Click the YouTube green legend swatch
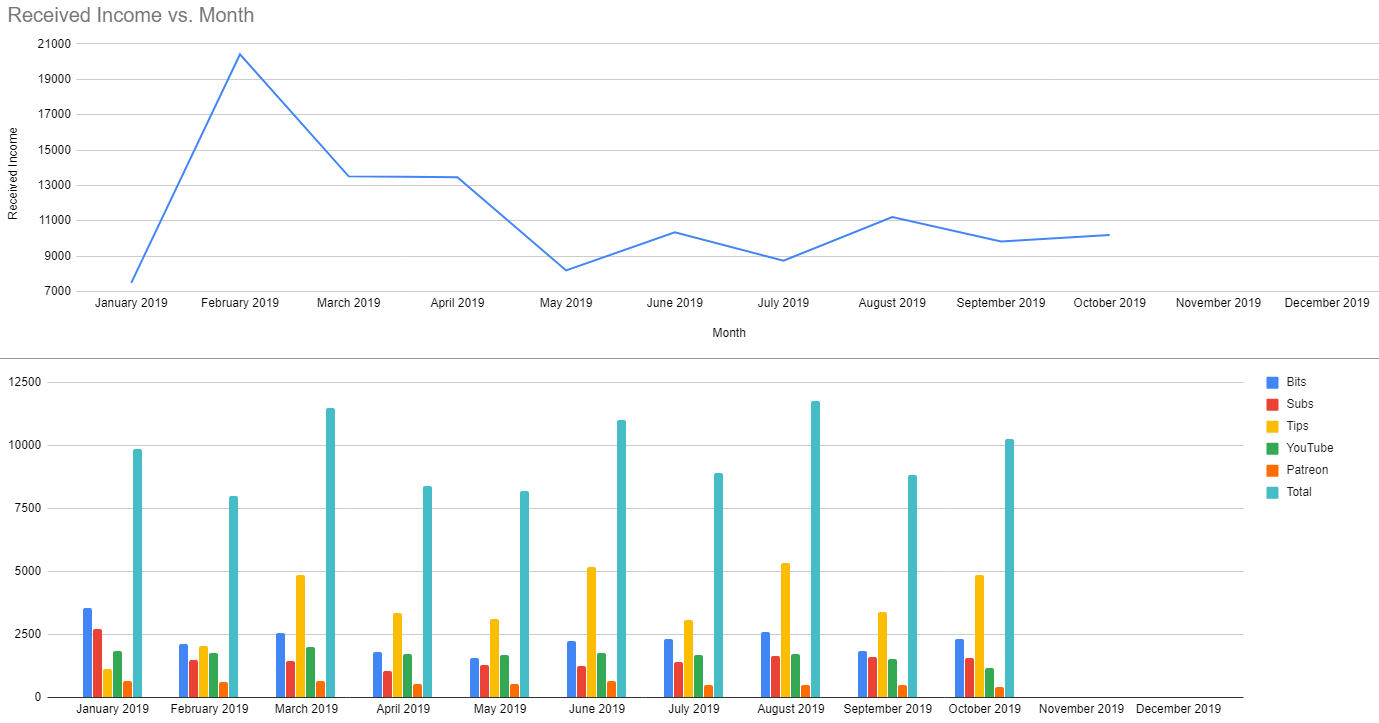1379x723 pixels. coord(1273,448)
